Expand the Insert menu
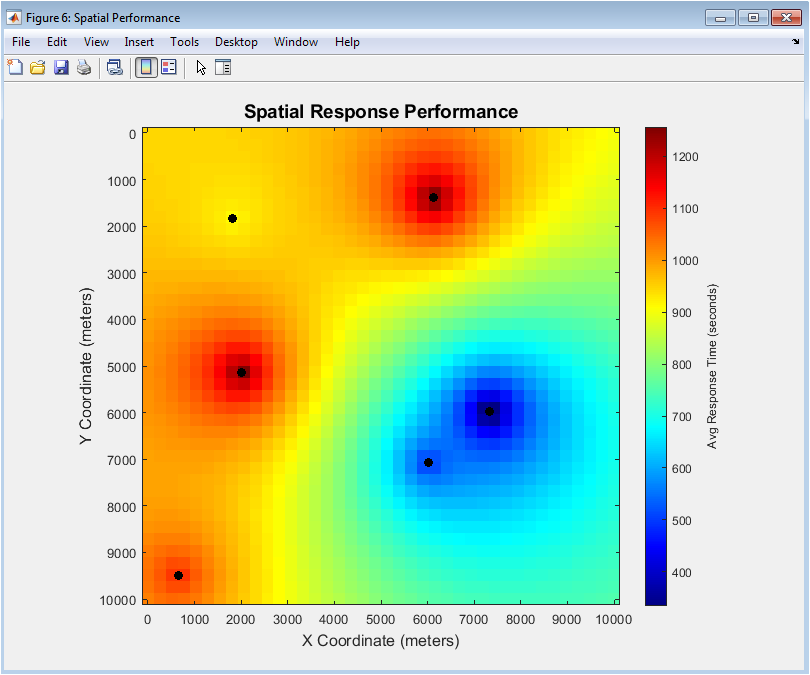The width and height of the screenshot is (810, 675). pos(139,42)
